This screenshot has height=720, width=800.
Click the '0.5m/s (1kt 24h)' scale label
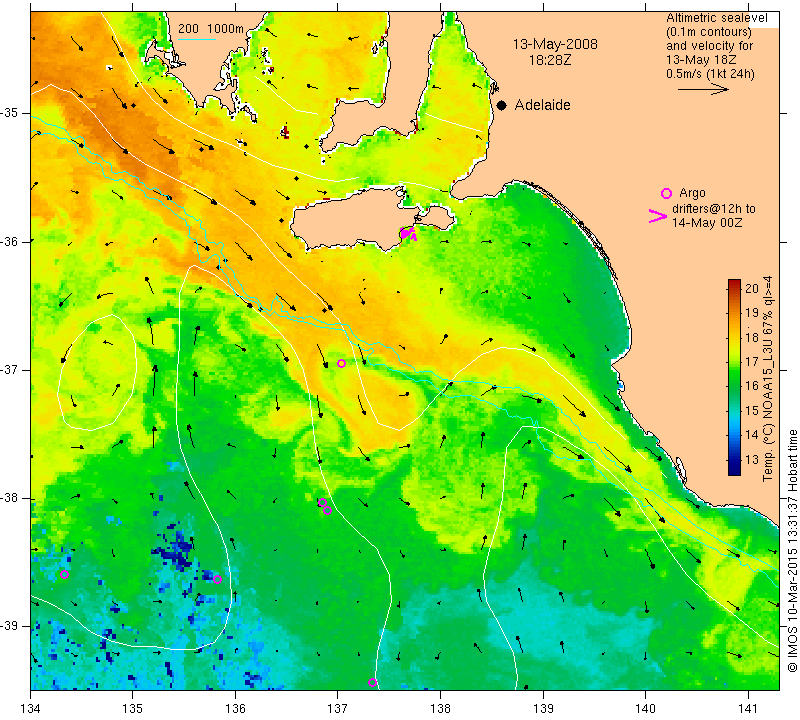tap(710, 73)
